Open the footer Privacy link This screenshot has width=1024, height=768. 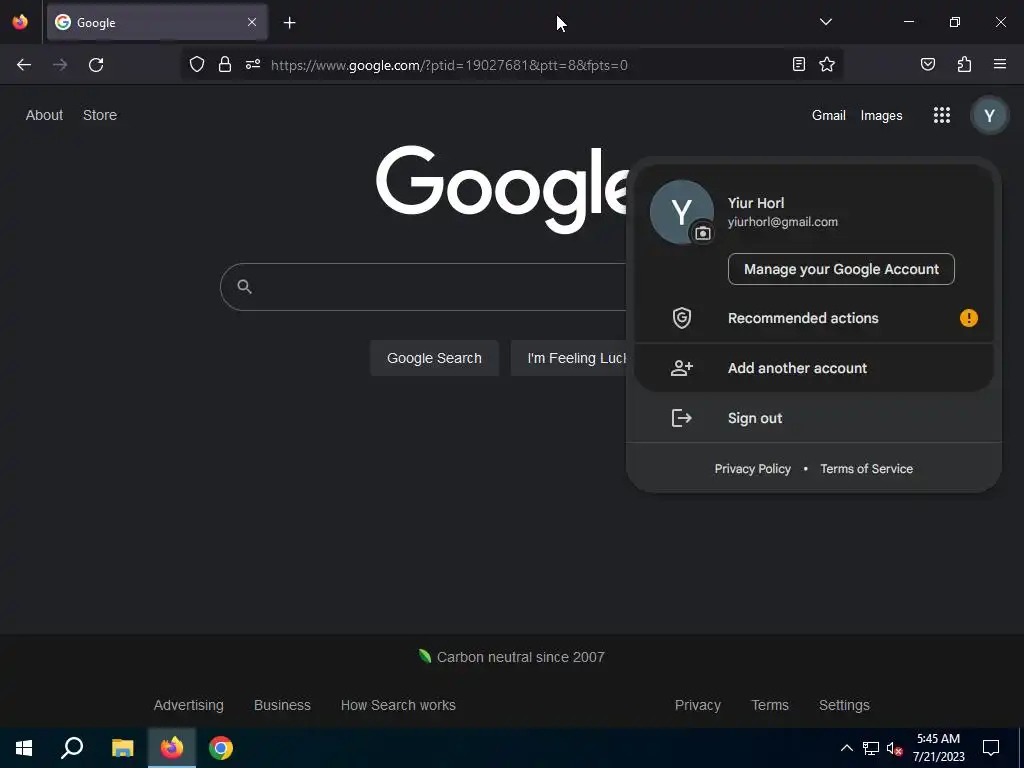point(697,705)
